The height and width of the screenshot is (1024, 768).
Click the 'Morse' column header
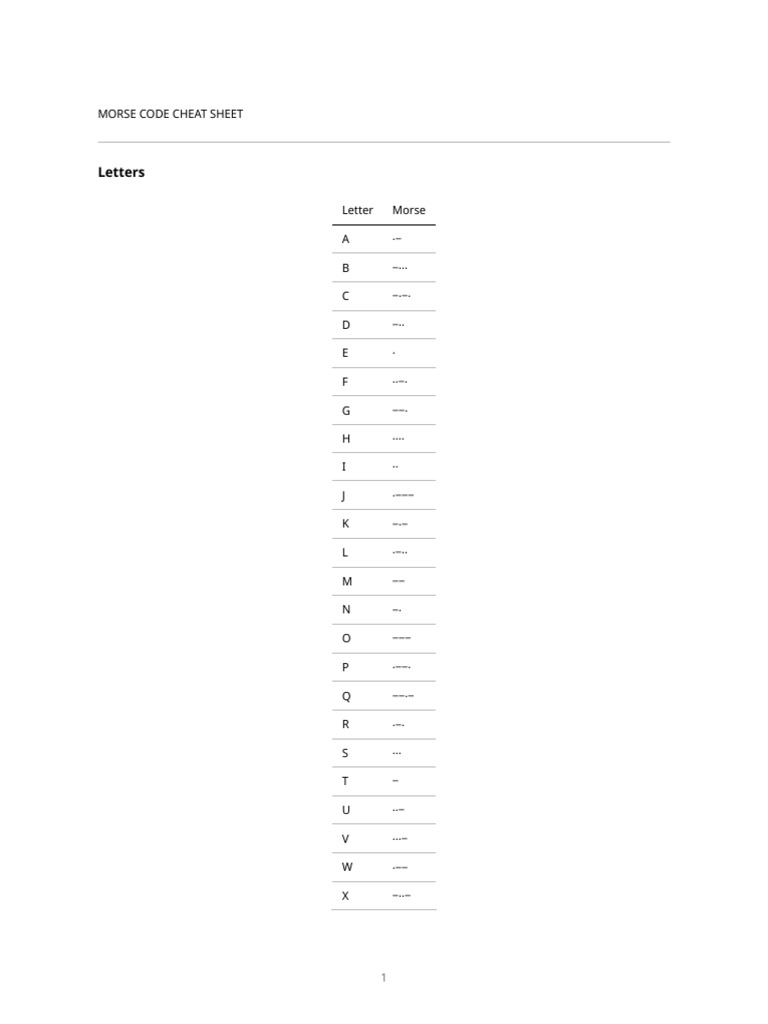click(409, 210)
